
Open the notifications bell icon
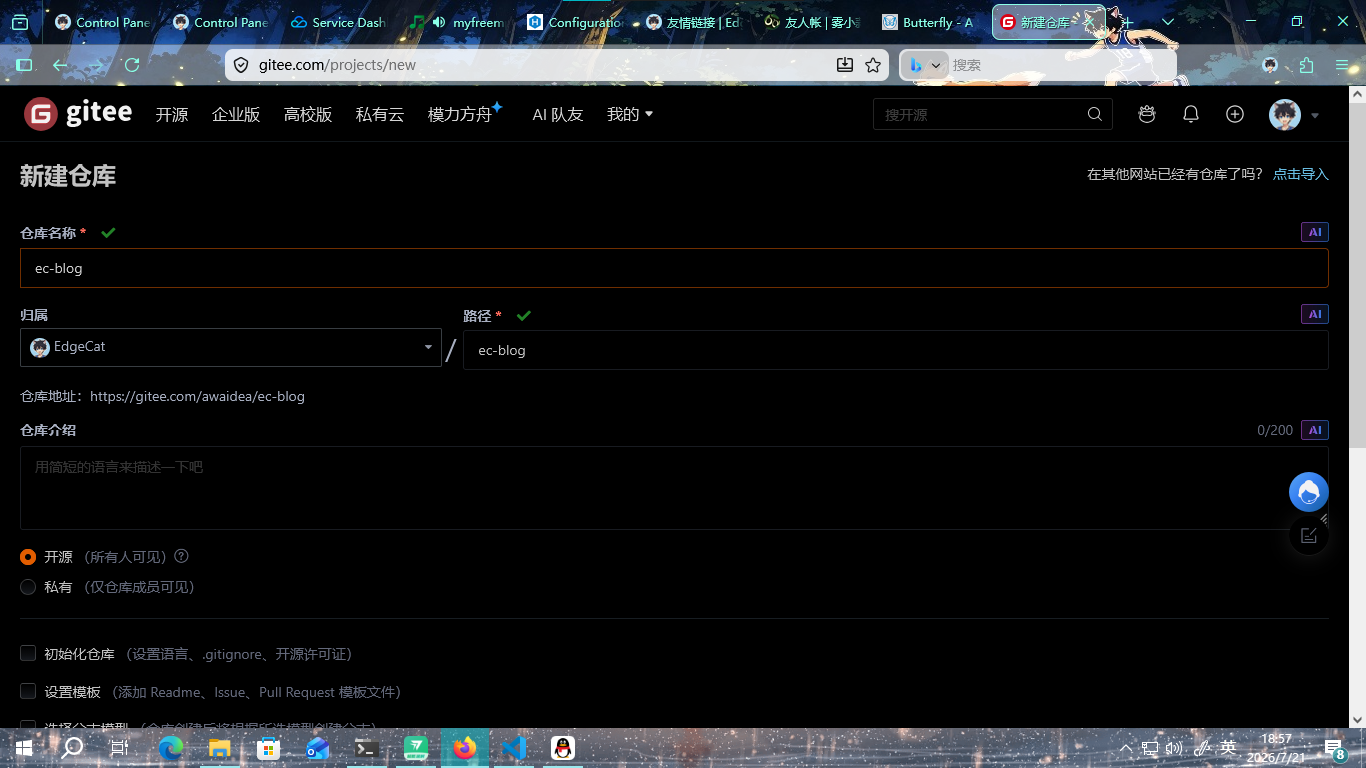click(x=1191, y=114)
